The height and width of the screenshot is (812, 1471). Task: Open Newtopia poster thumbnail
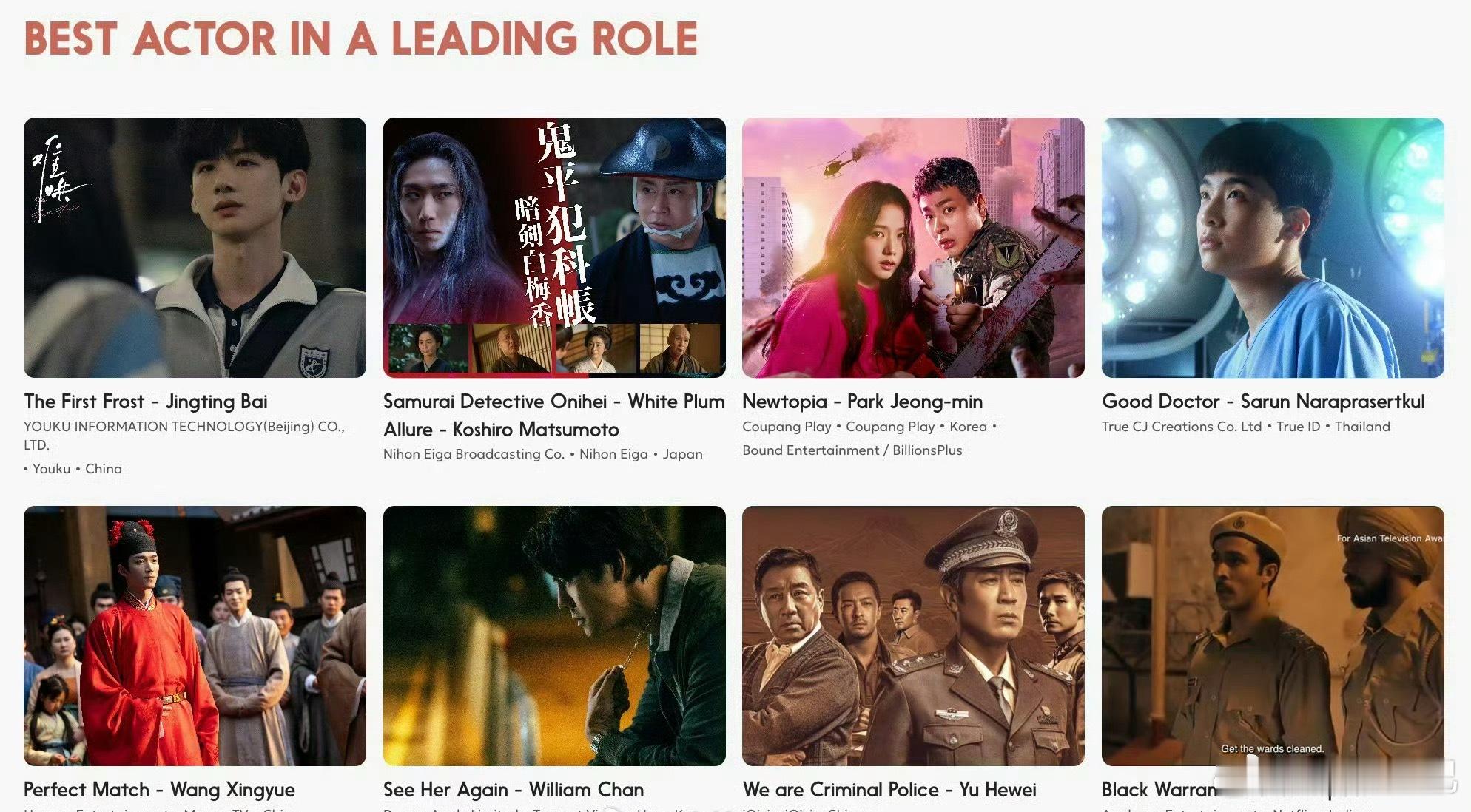[x=913, y=248]
